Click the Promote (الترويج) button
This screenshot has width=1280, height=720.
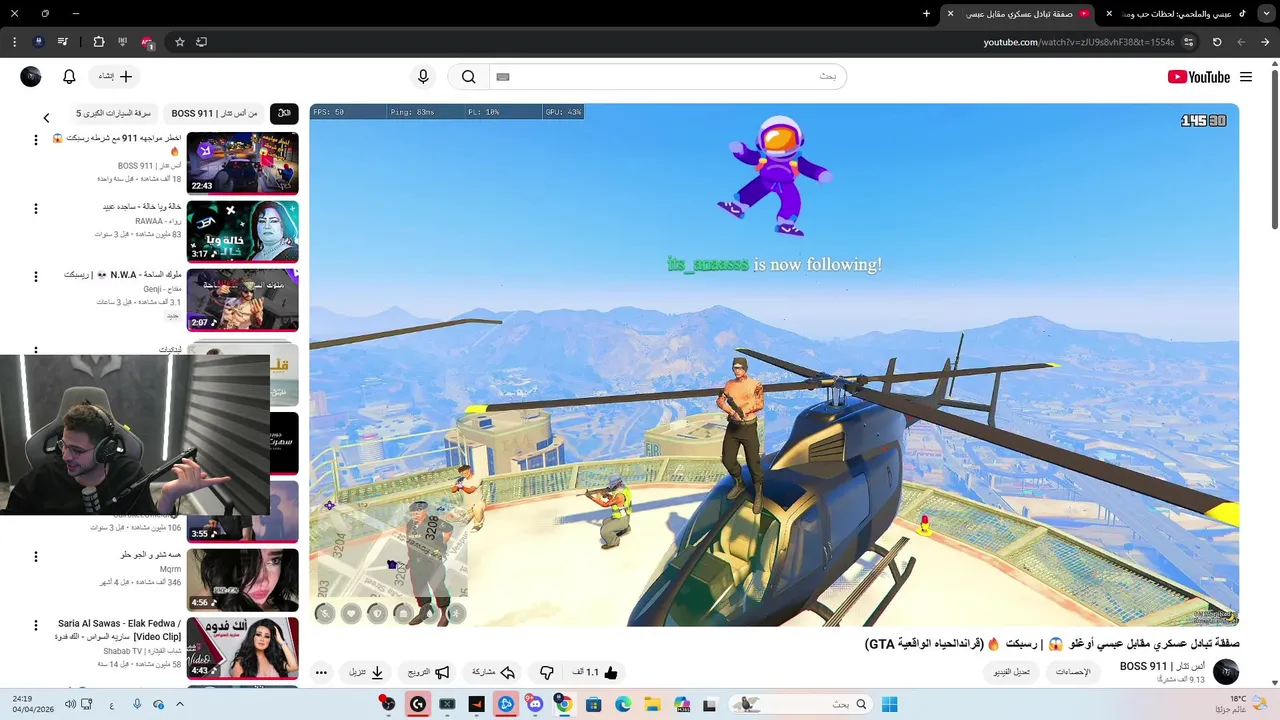tap(429, 673)
